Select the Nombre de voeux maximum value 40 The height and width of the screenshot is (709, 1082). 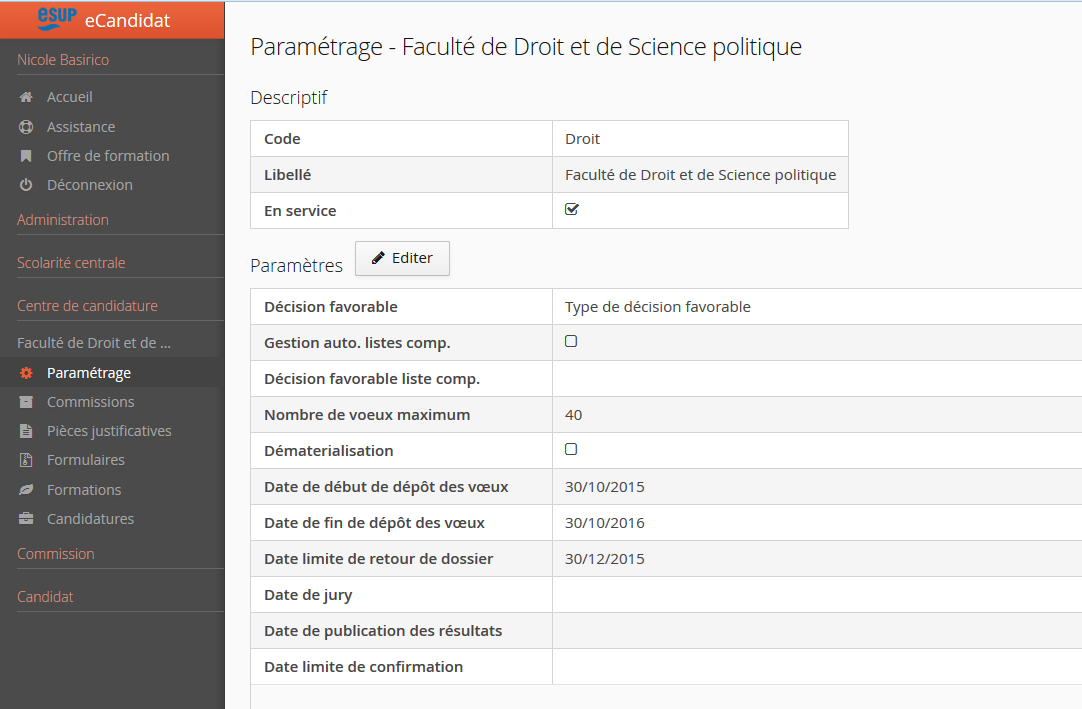coord(573,415)
